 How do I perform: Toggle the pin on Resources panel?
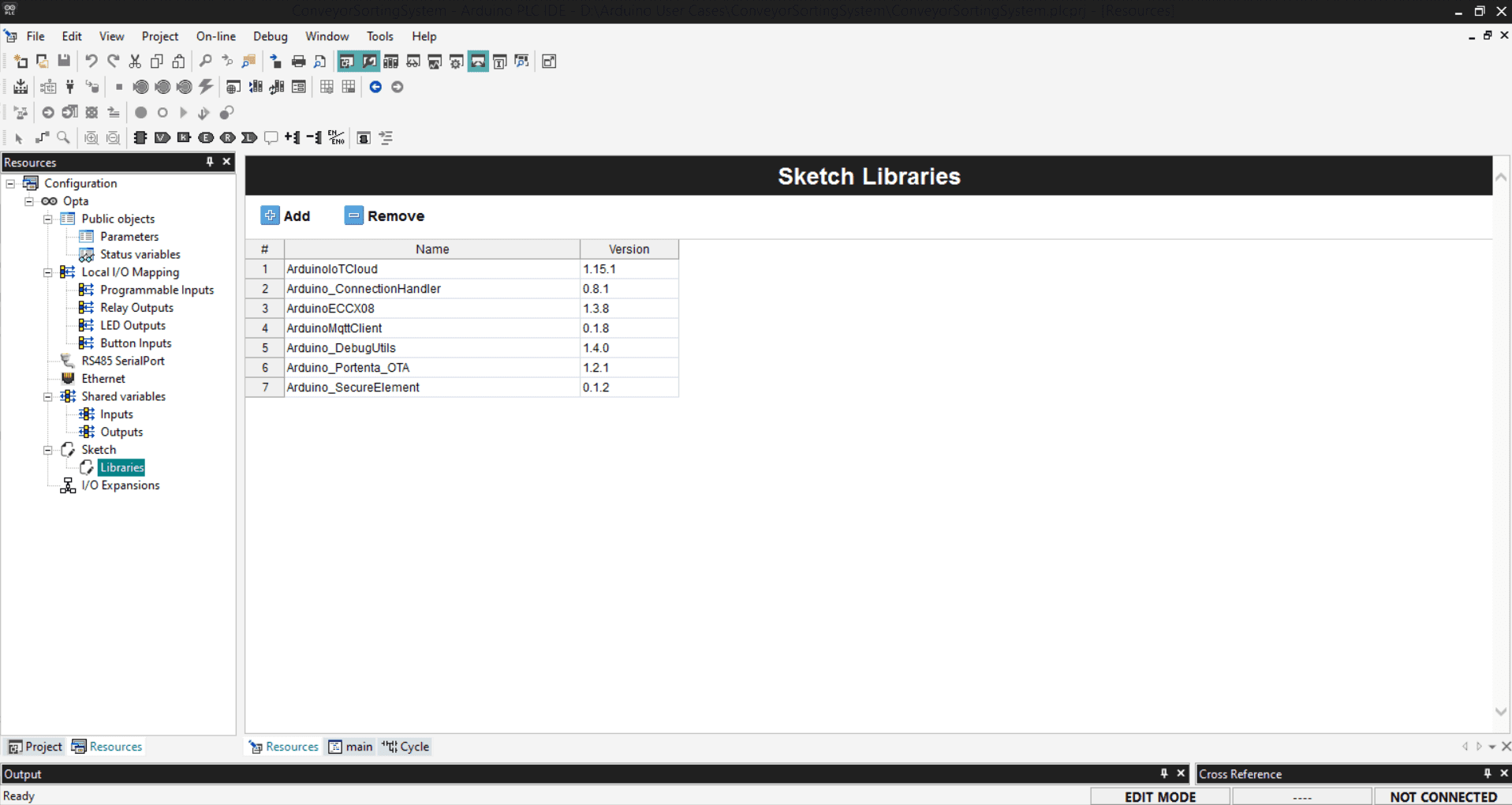pos(209,162)
